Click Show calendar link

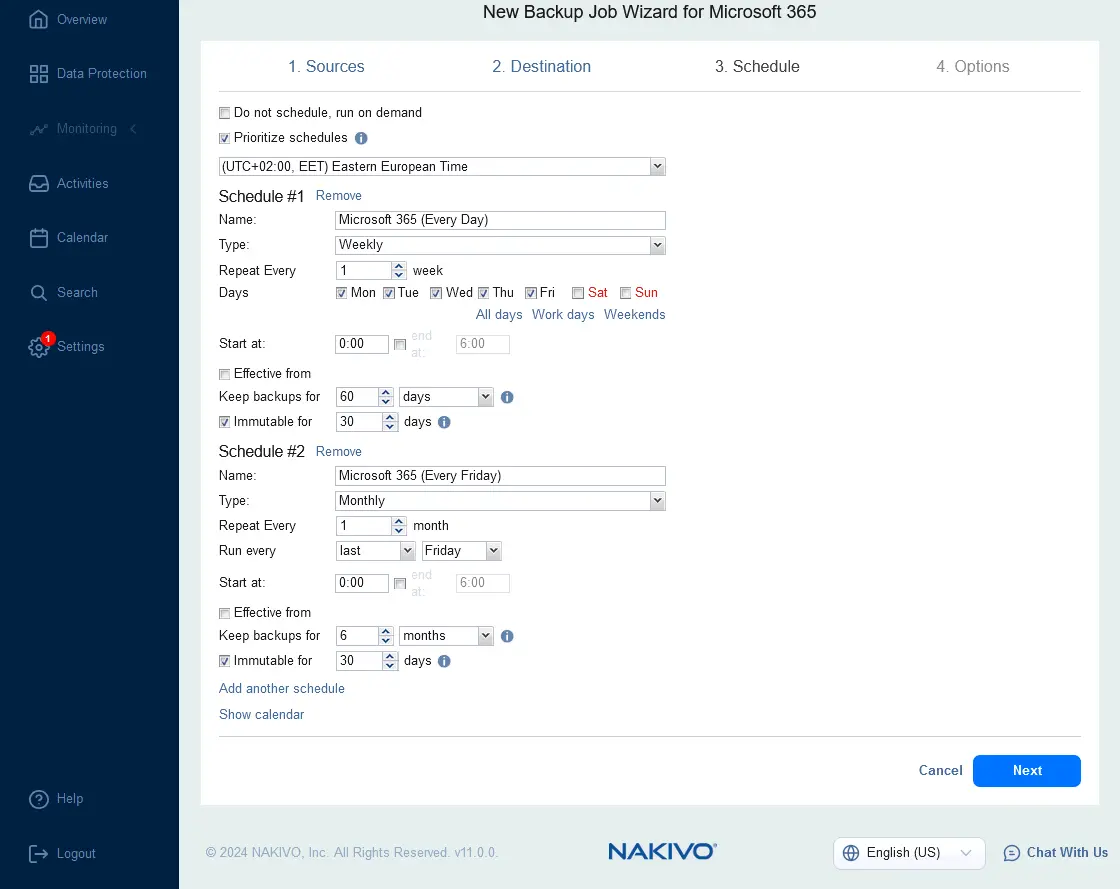[x=261, y=715]
